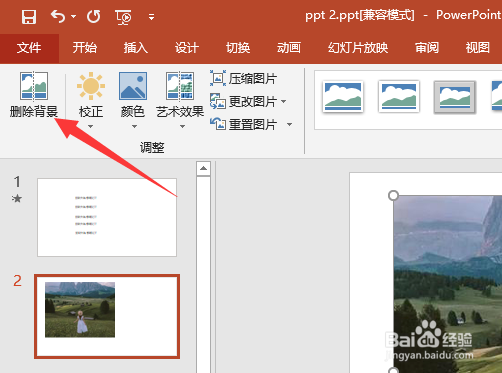
Task: Apply the second picture style thumbnail
Action: (399, 97)
